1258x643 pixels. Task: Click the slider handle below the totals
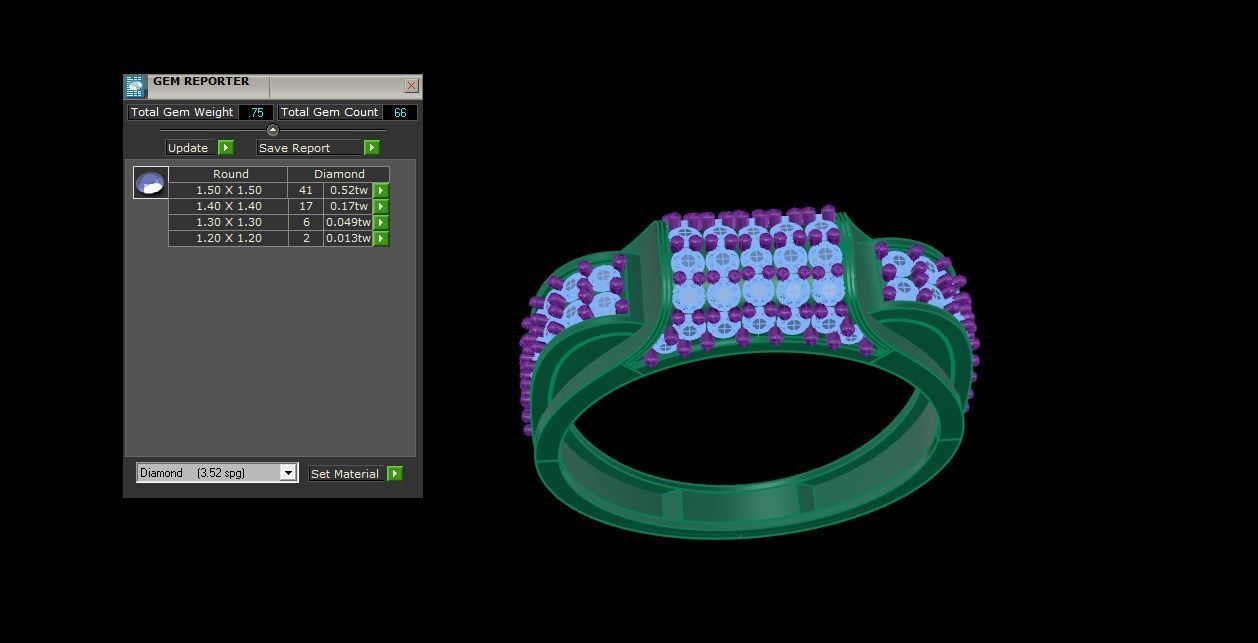point(272,130)
